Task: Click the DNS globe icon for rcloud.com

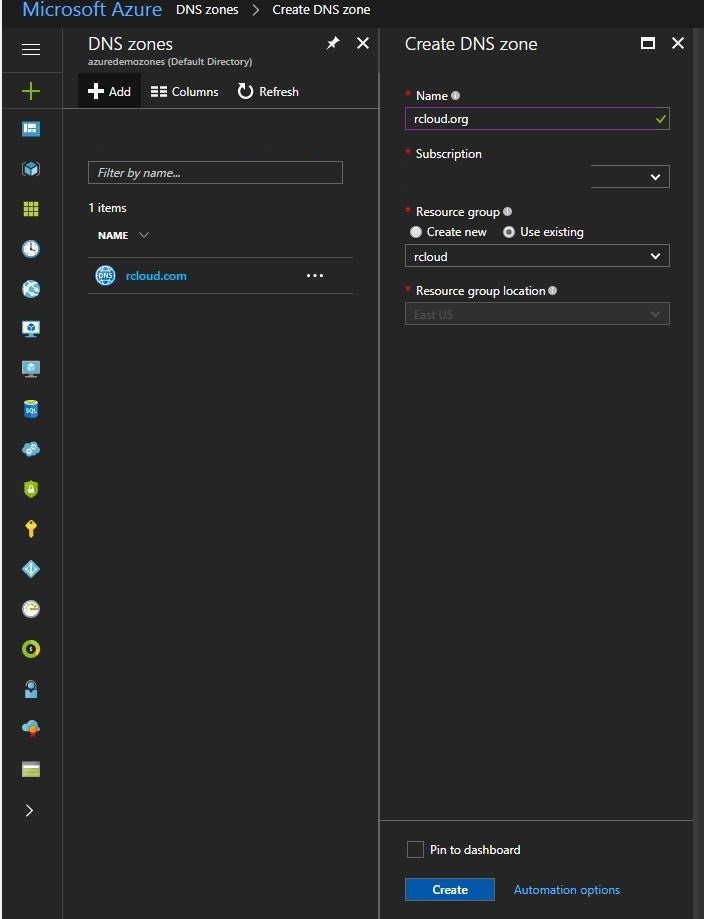Action: [x=106, y=275]
